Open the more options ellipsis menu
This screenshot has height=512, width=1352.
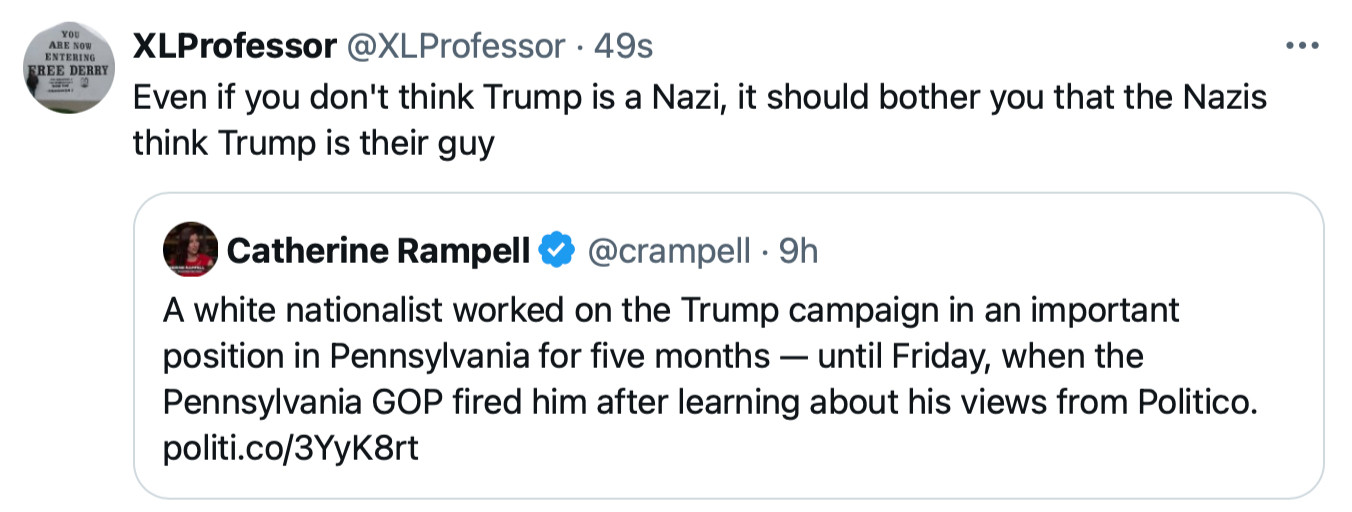click(1302, 46)
